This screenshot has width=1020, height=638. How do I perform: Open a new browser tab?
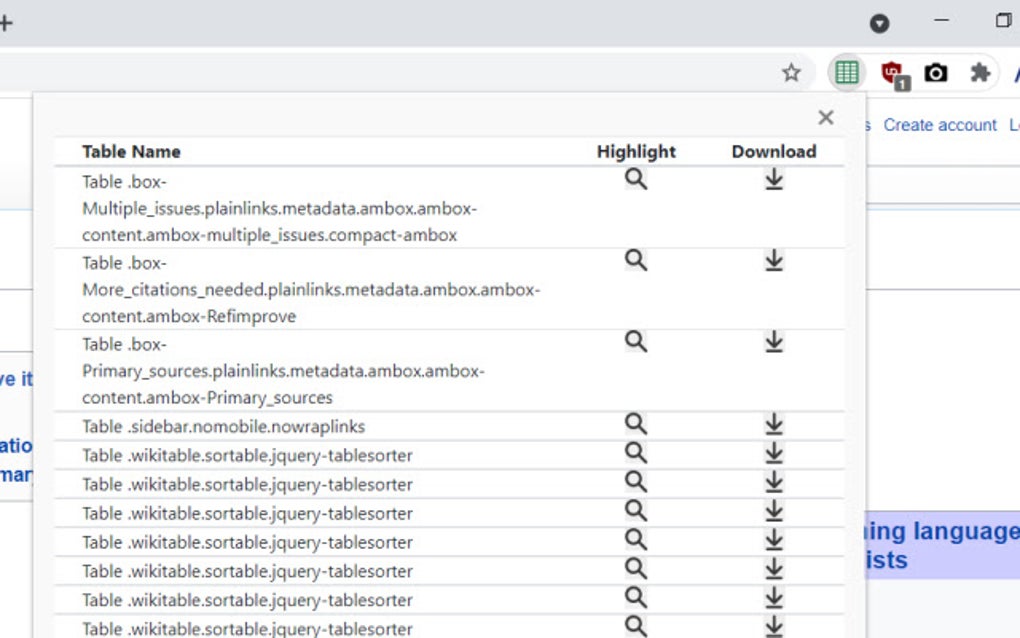[8, 22]
